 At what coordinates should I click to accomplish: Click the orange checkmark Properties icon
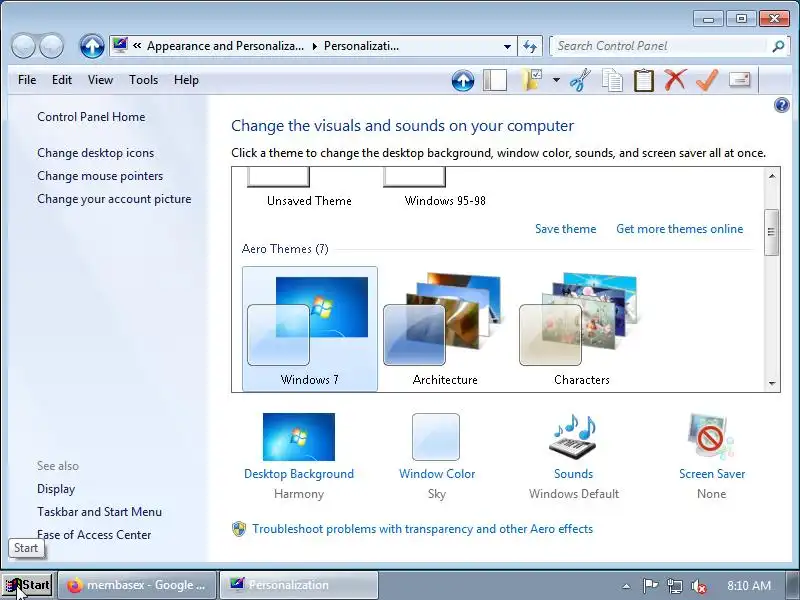(707, 80)
